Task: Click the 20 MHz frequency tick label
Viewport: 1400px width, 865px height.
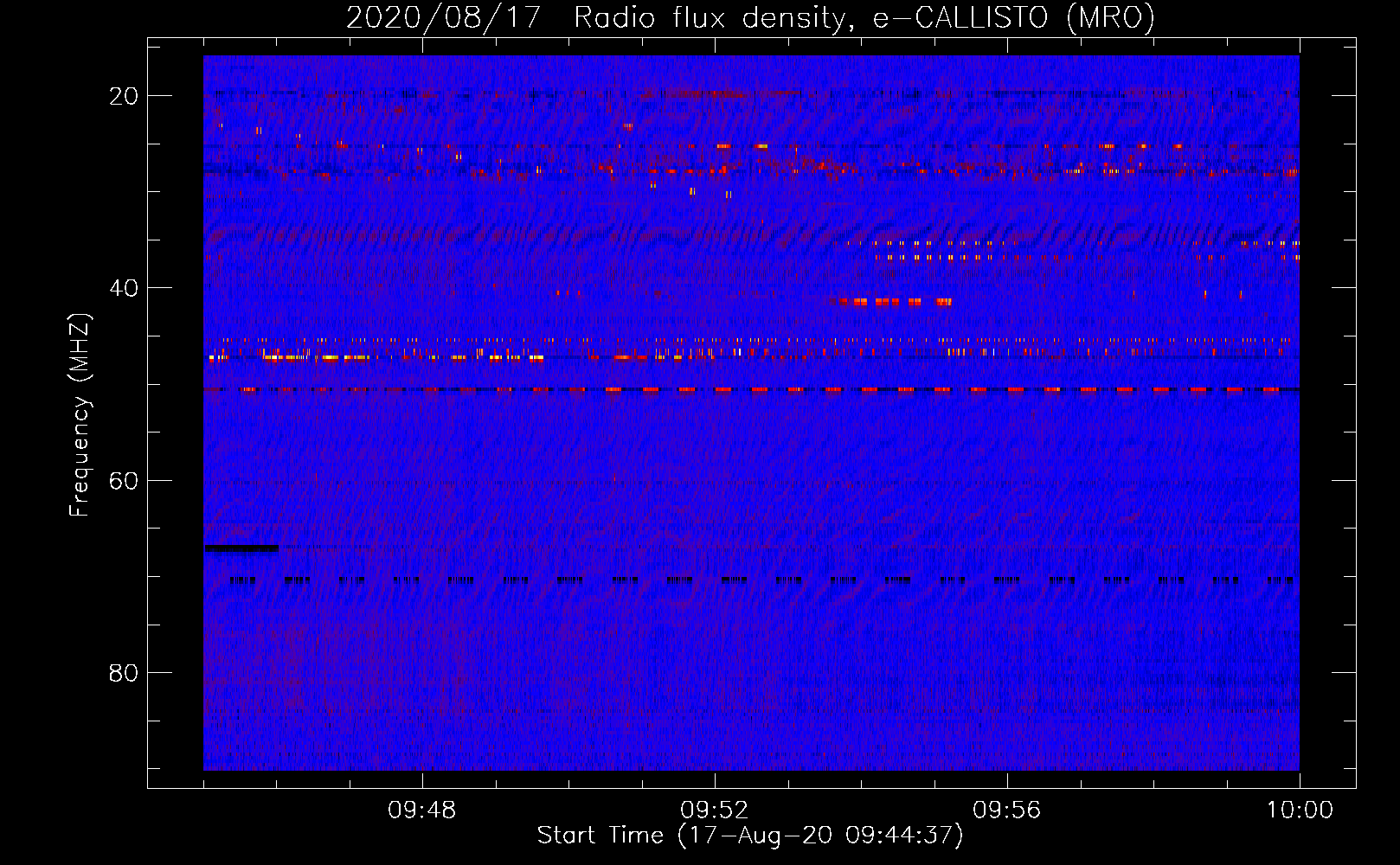Action: [125, 96]
